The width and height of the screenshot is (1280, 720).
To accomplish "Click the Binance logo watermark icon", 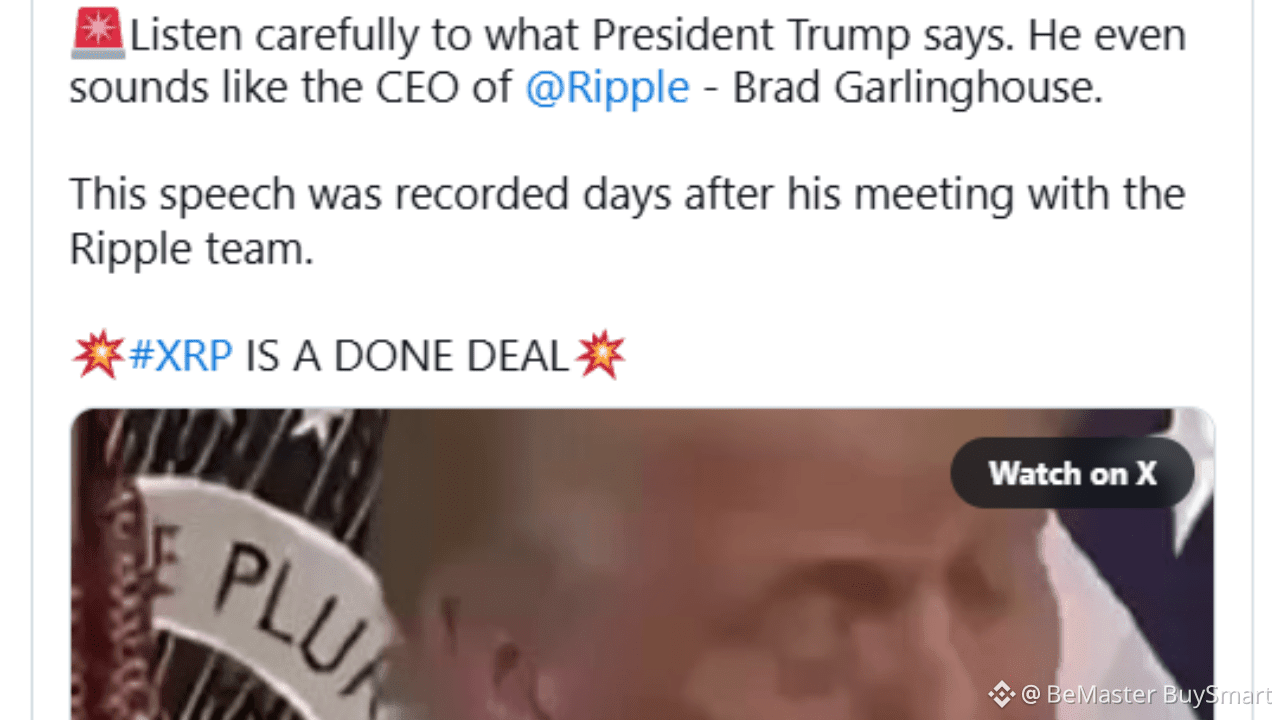I will coord(1001,694).
